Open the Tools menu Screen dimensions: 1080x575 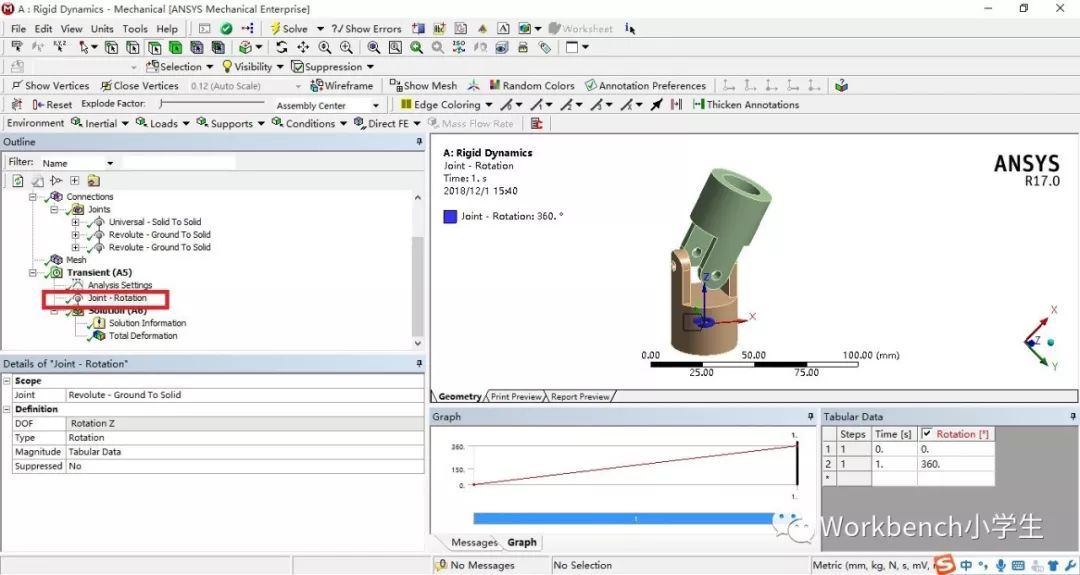pos(135,29)
